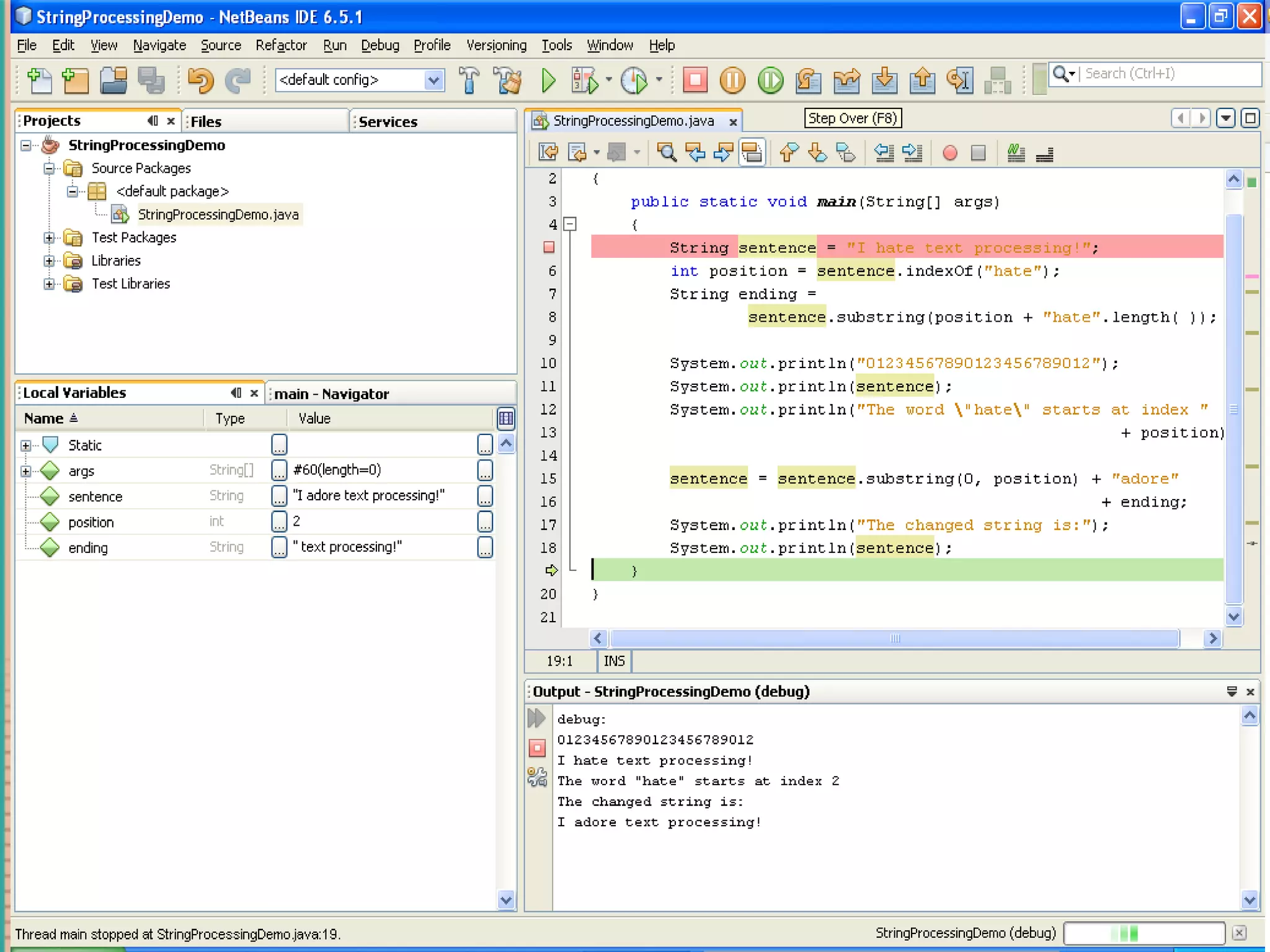Toggle Highlight Search button in editor toolbar
The image size is (1270, 952).
752,152
